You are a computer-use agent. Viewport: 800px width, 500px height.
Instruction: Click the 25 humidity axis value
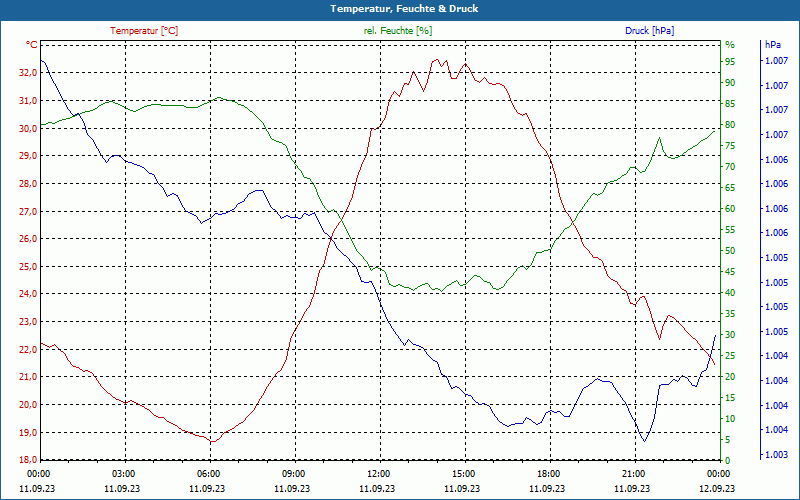click(x=730, y=356)
